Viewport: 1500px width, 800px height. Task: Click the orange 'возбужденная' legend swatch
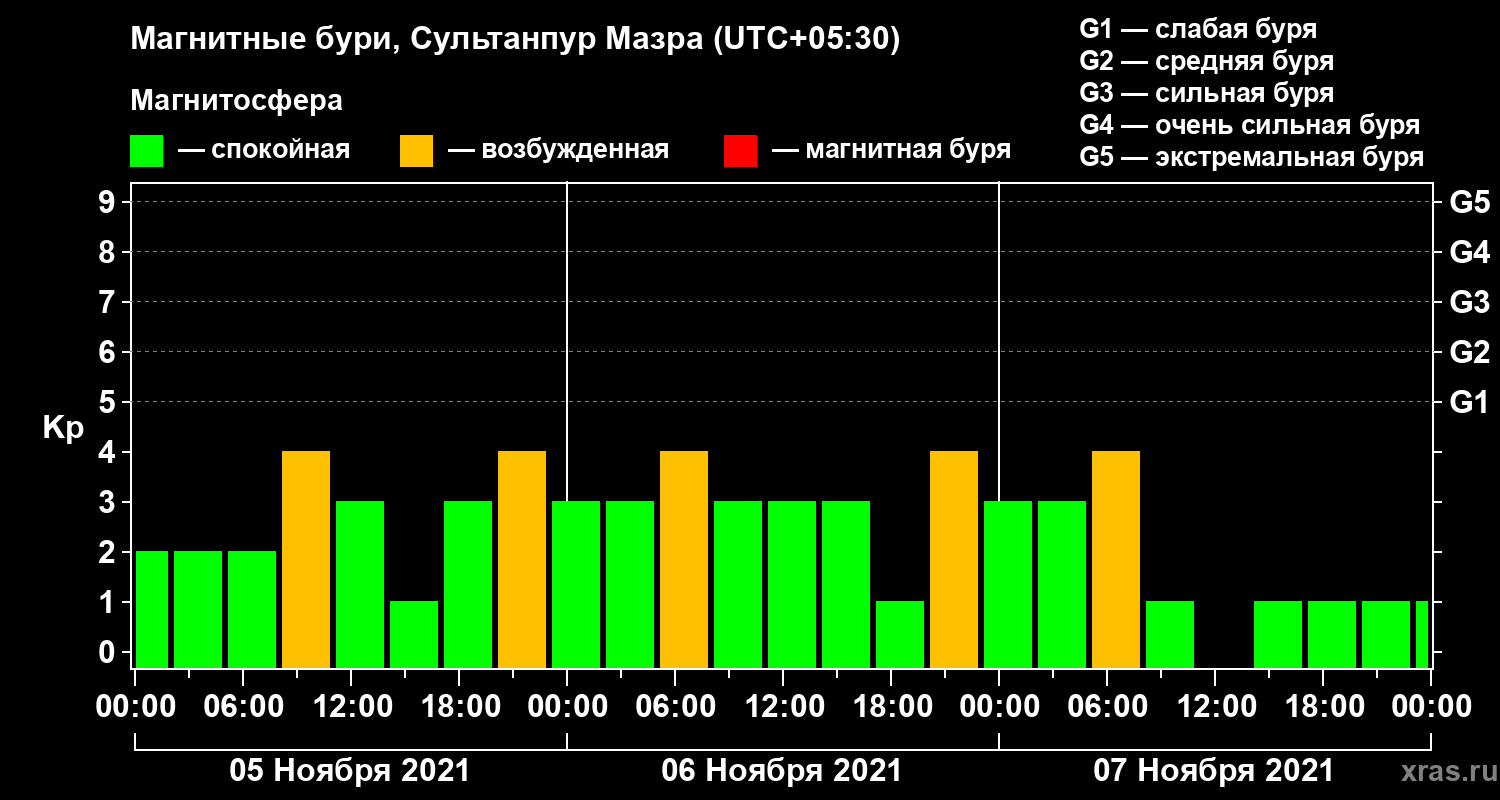(x=416, y=151)
